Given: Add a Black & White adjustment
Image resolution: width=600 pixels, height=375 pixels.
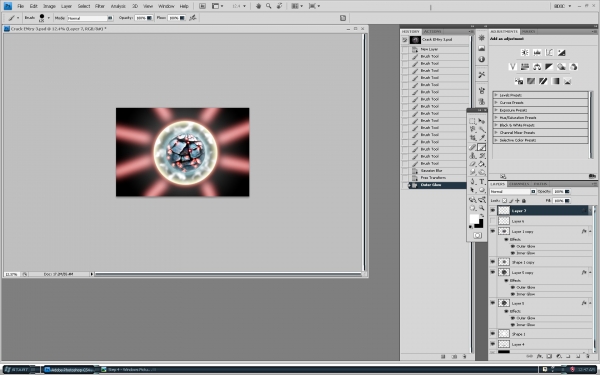Looking at the screenshot, I should click(x=549, y=67).
